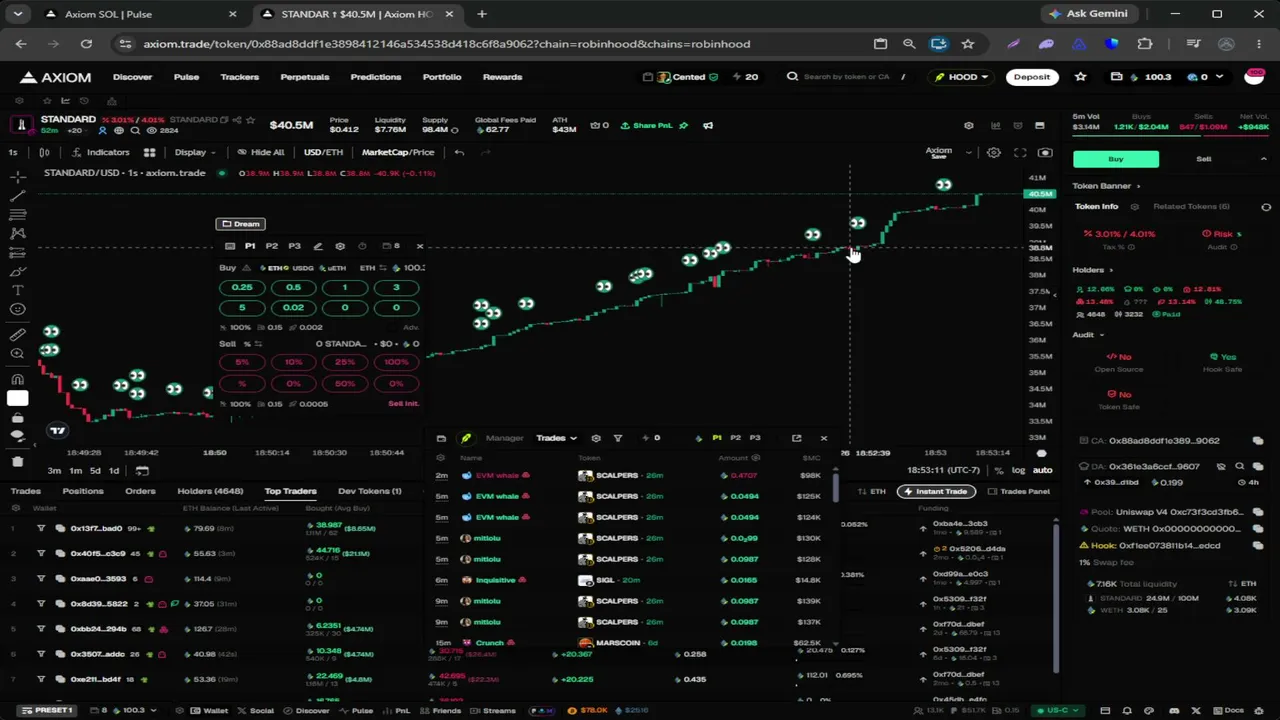Switch to the Sell side
This screenshot has height=720, width=1280.
pos(1203,159)
